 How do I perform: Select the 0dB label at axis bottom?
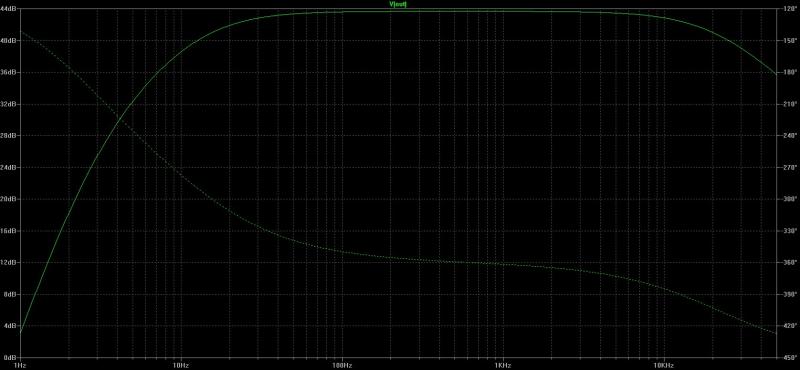11,358
